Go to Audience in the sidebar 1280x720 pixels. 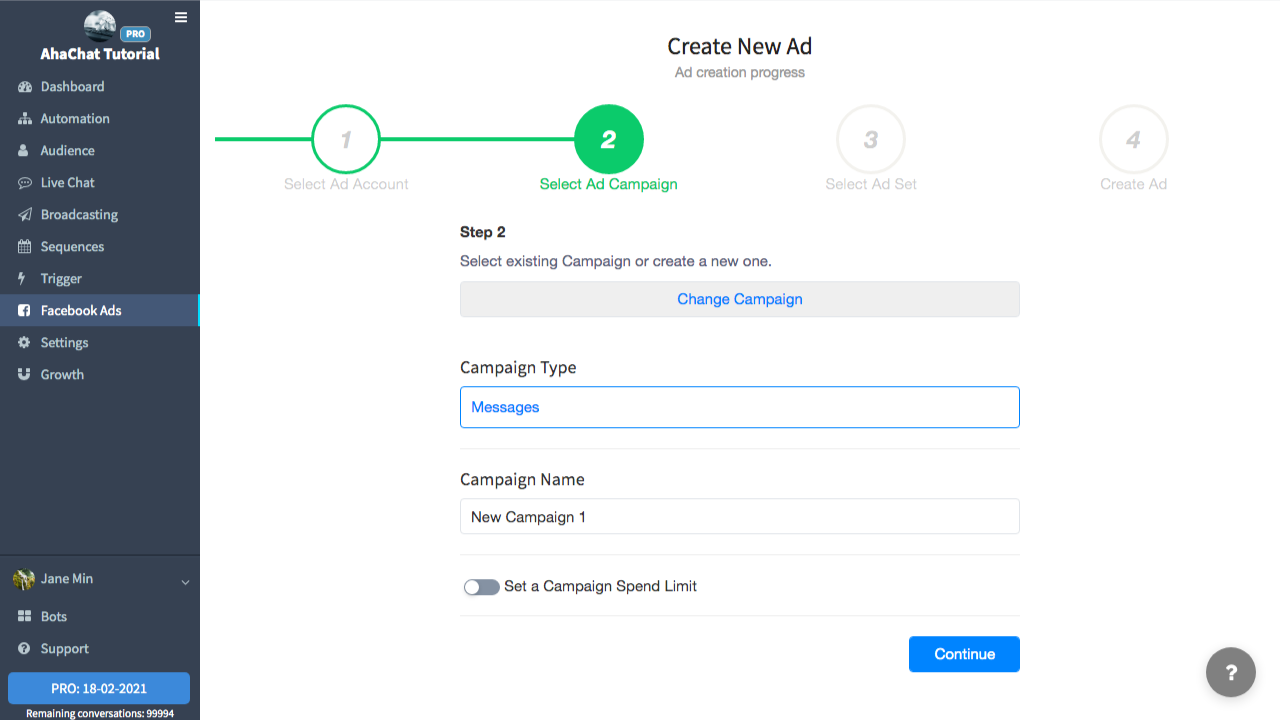click(x=68, y=151)
